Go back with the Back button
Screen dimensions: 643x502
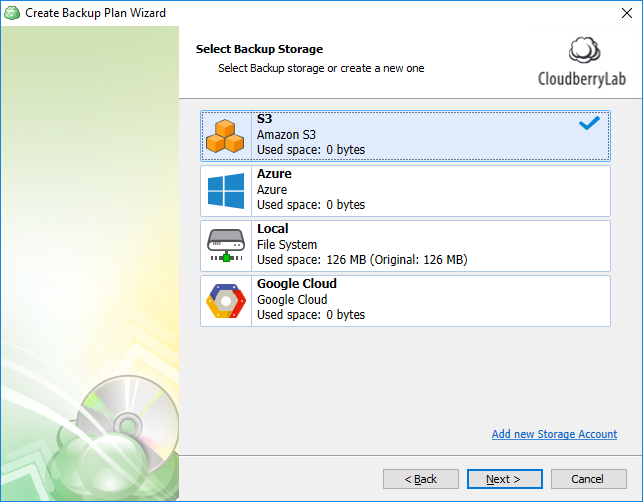point(421,479)
